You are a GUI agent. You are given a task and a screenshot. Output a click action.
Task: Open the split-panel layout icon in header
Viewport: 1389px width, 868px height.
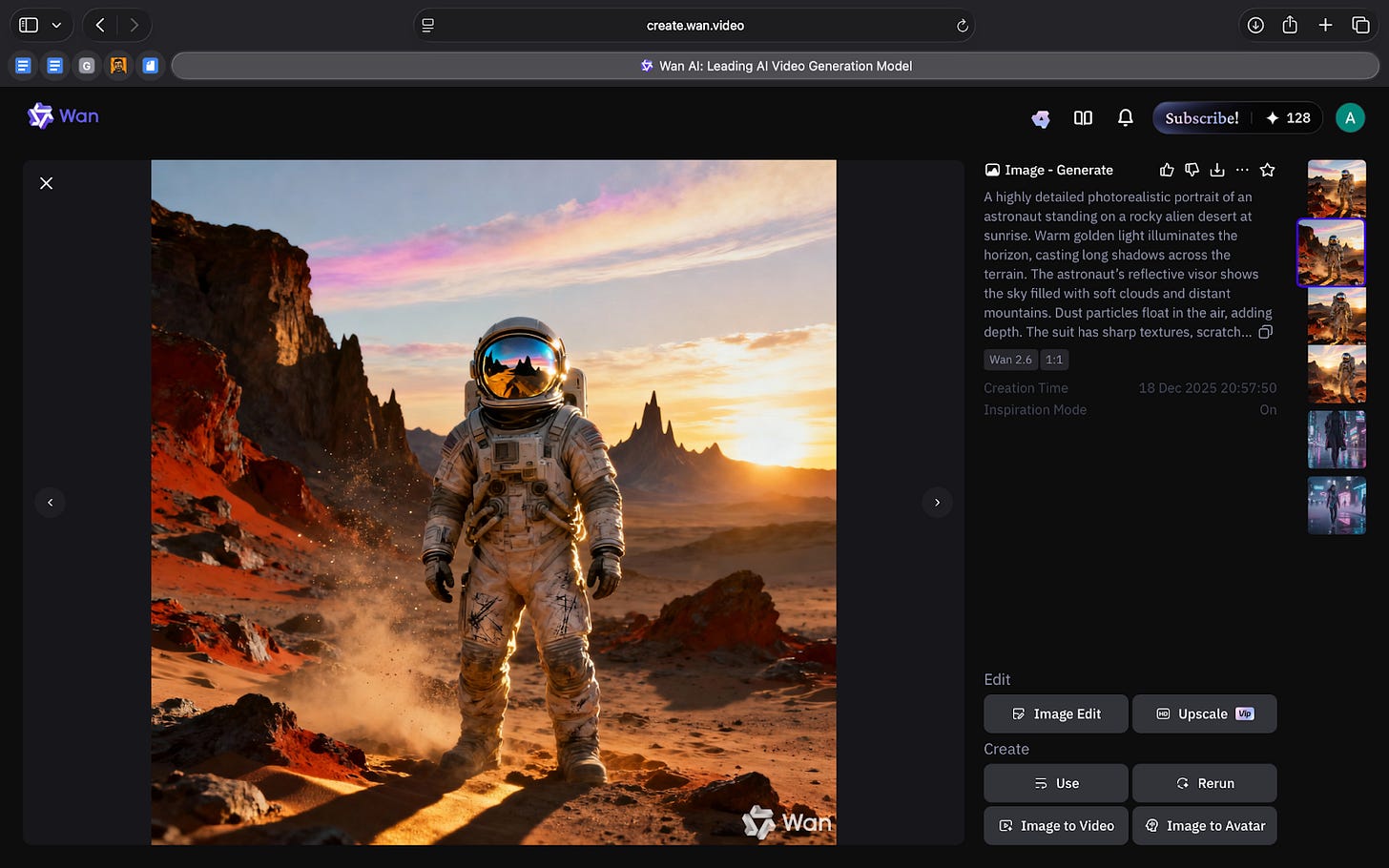tap(1083, 117)
